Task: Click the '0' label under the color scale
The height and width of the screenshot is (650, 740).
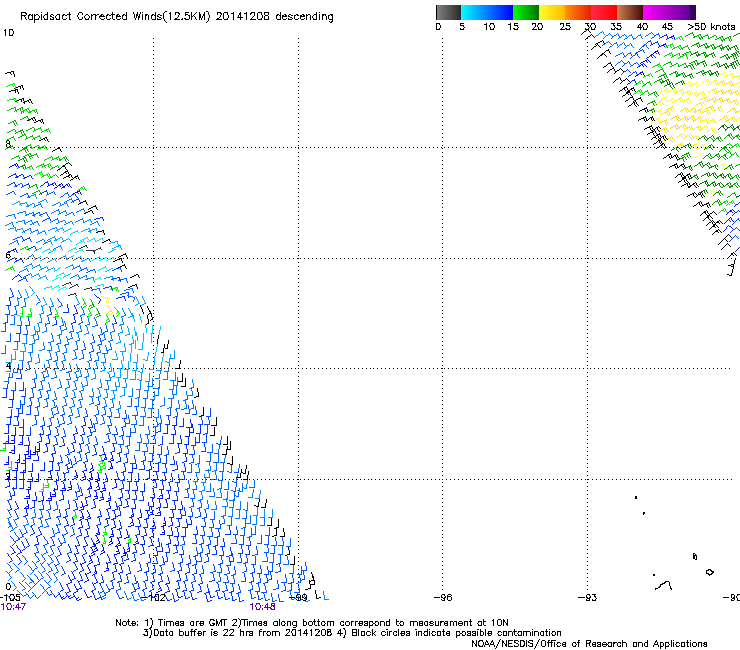Action: tap(438, 27)
